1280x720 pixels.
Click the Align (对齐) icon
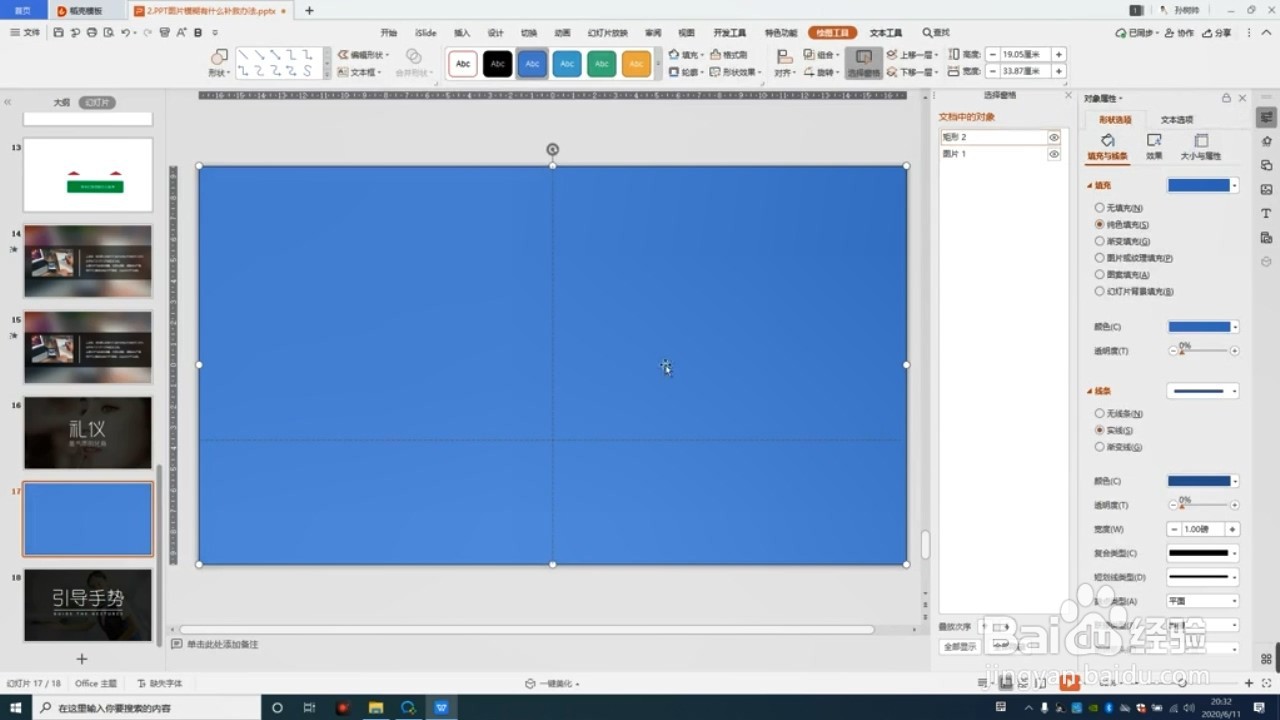[784, 57]
